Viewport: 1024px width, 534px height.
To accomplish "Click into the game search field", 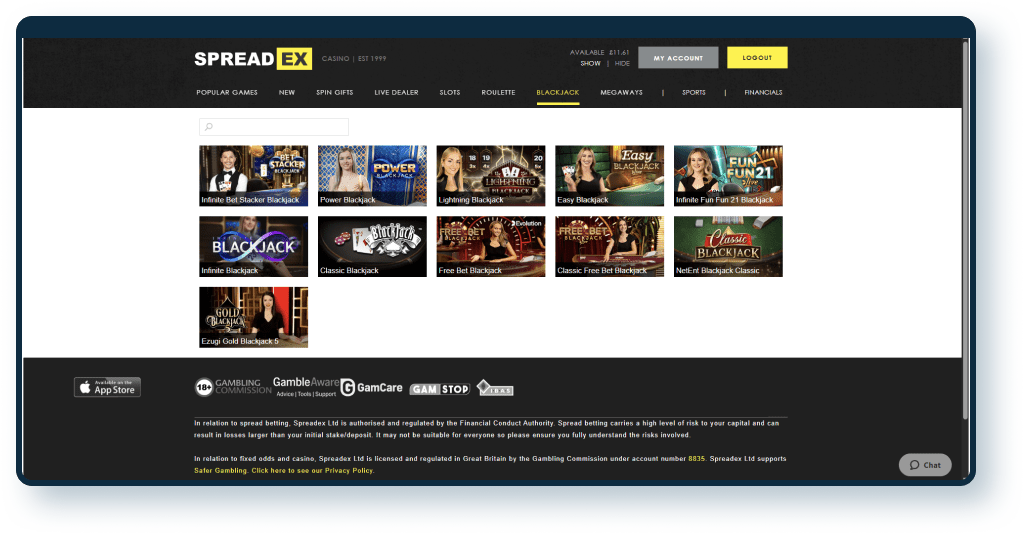I will (x=274, y=127).
